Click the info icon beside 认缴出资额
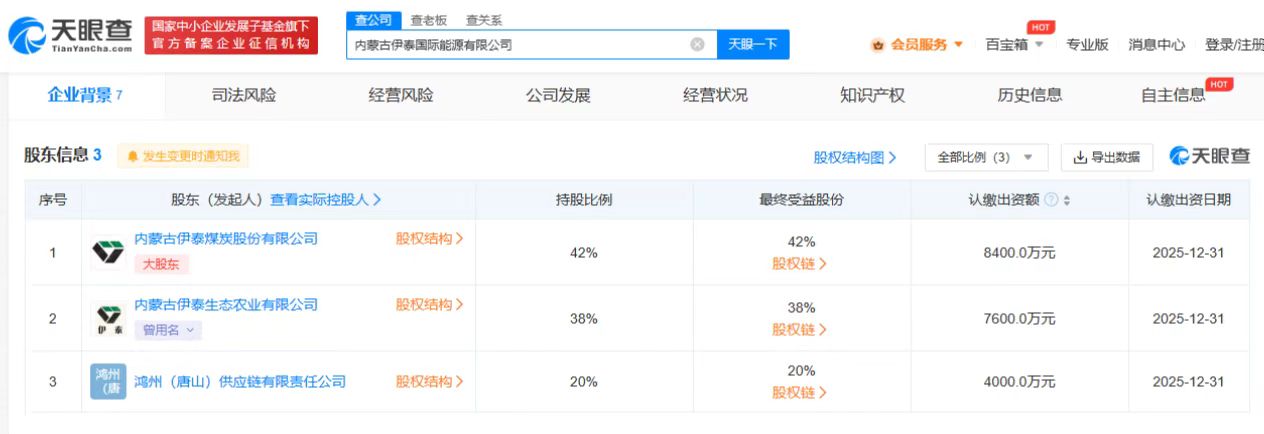 tap(1051, 200)
